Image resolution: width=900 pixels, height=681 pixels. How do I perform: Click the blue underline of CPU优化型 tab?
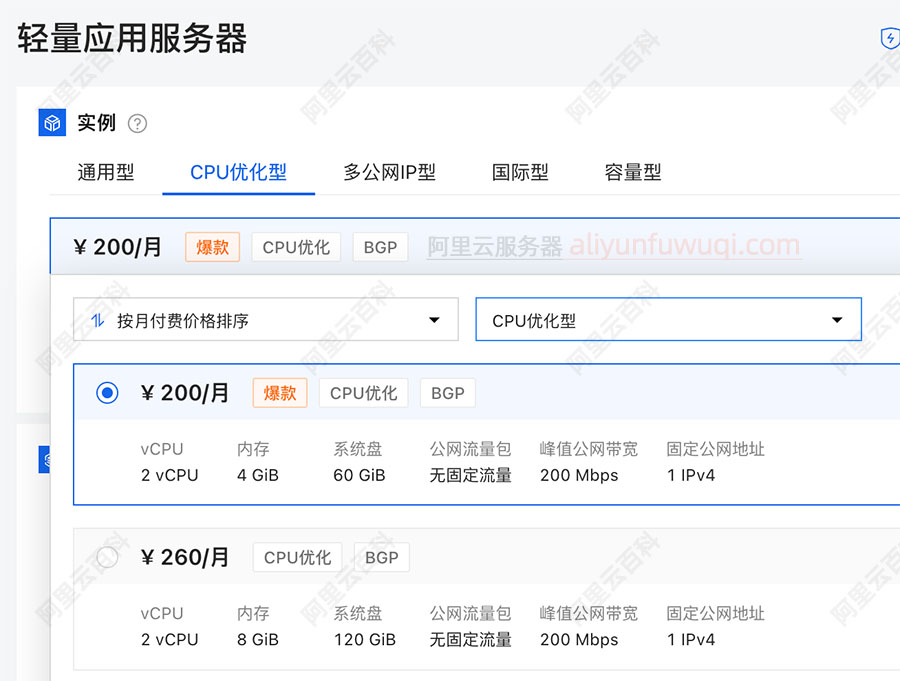coord(238,195)
